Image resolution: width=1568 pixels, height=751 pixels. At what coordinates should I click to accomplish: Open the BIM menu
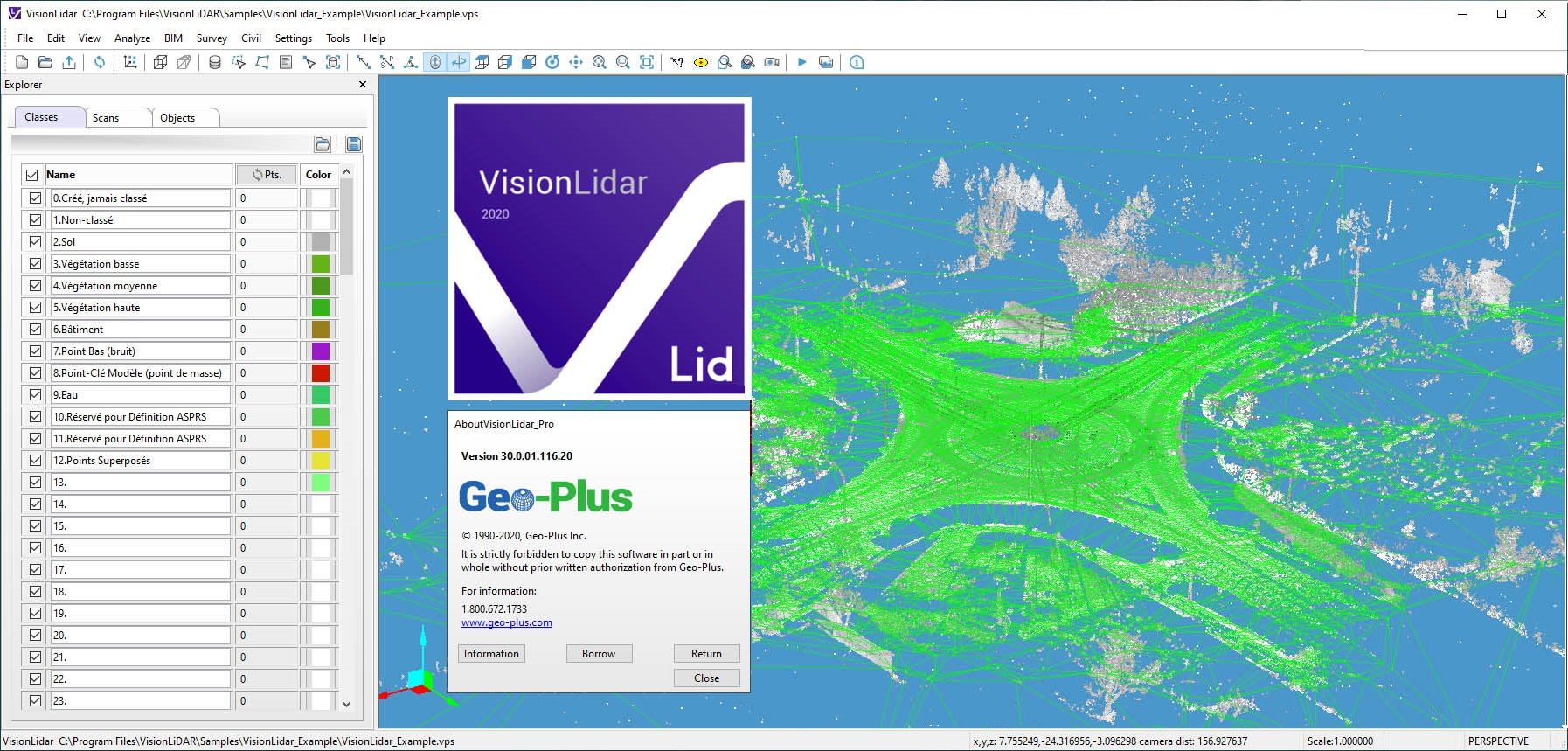(x=173, y=38)
